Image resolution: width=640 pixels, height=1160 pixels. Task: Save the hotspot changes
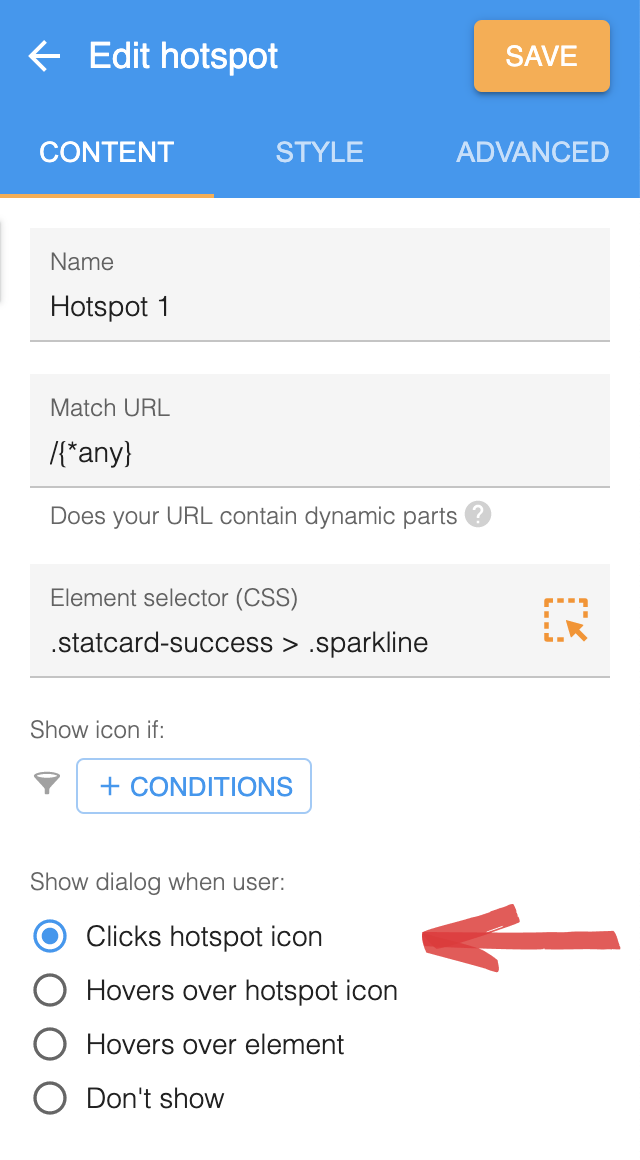coord(542,56)
